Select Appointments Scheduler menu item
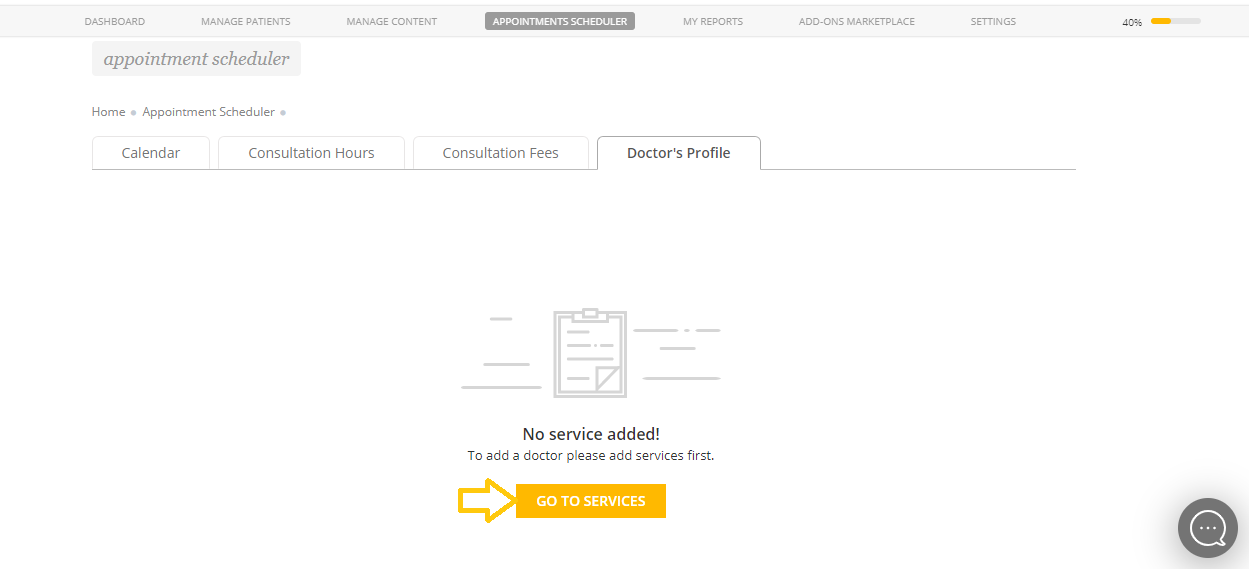The image size is (1249, 569). point(560,21)
